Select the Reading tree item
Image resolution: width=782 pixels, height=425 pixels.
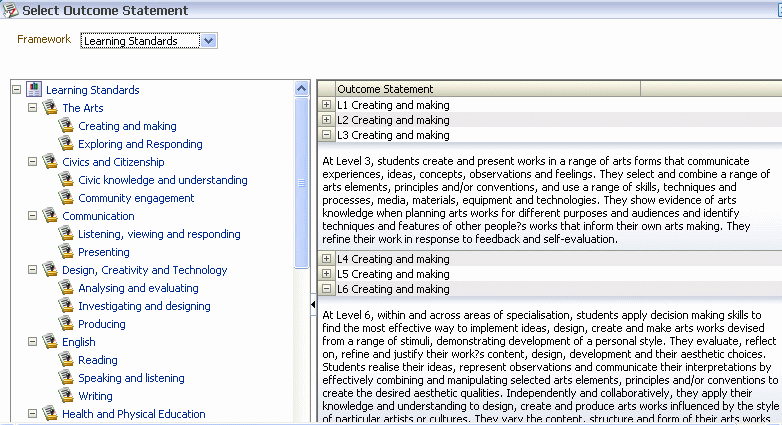98,360
